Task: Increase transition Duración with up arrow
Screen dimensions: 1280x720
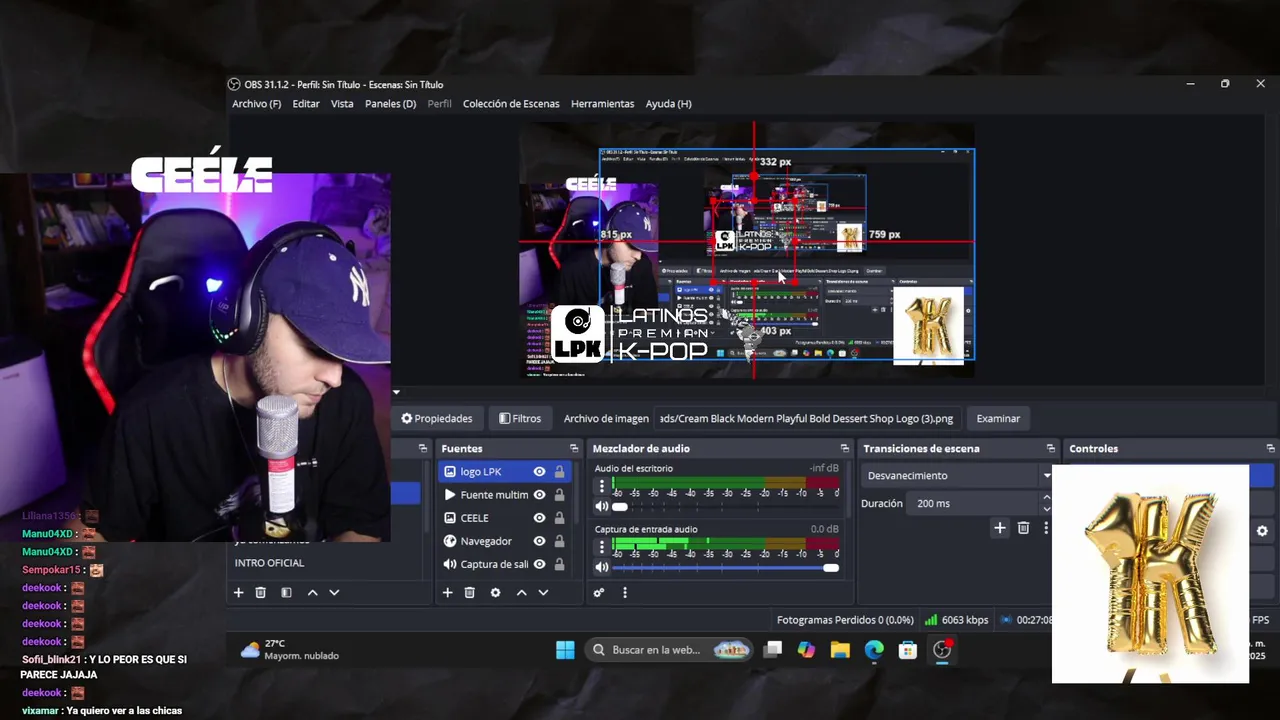Action: click(1046, 498)
